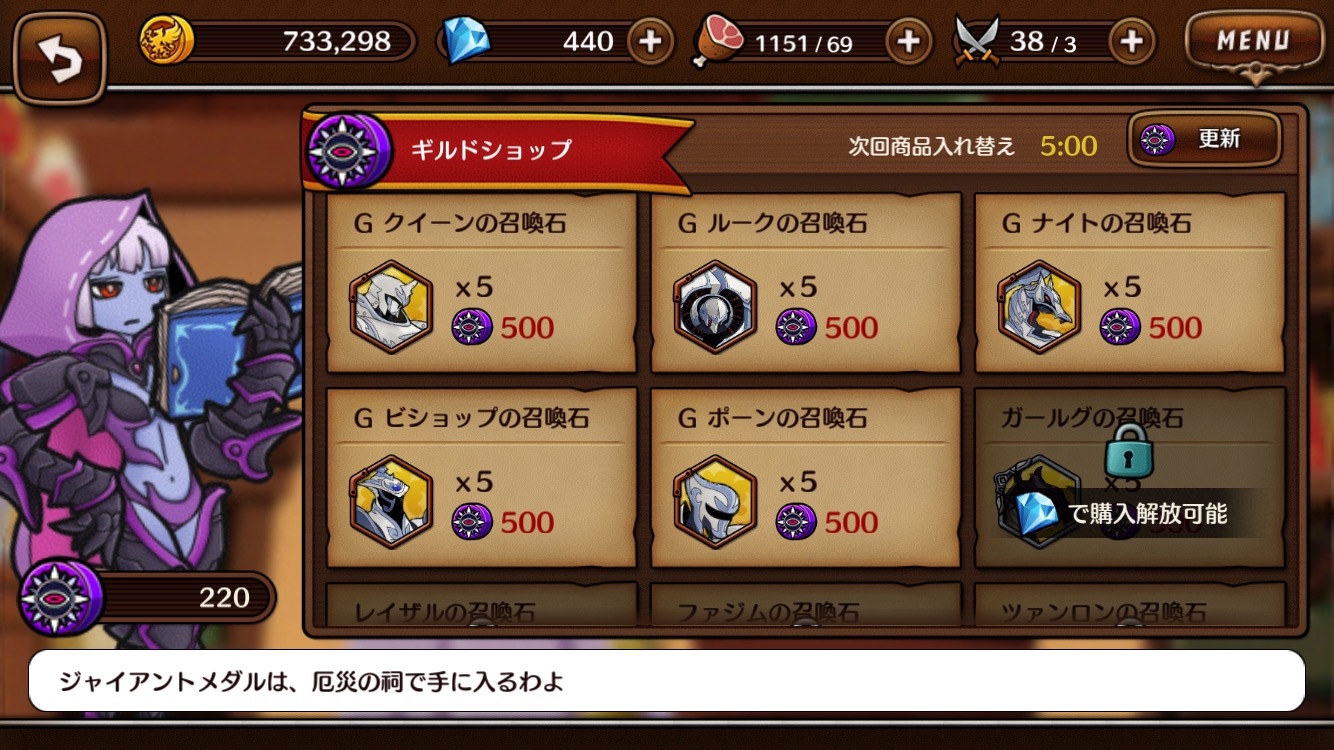Select G ビショップの召喚石 item icon
Screen dimensions: 1334x750
(391, 502)
